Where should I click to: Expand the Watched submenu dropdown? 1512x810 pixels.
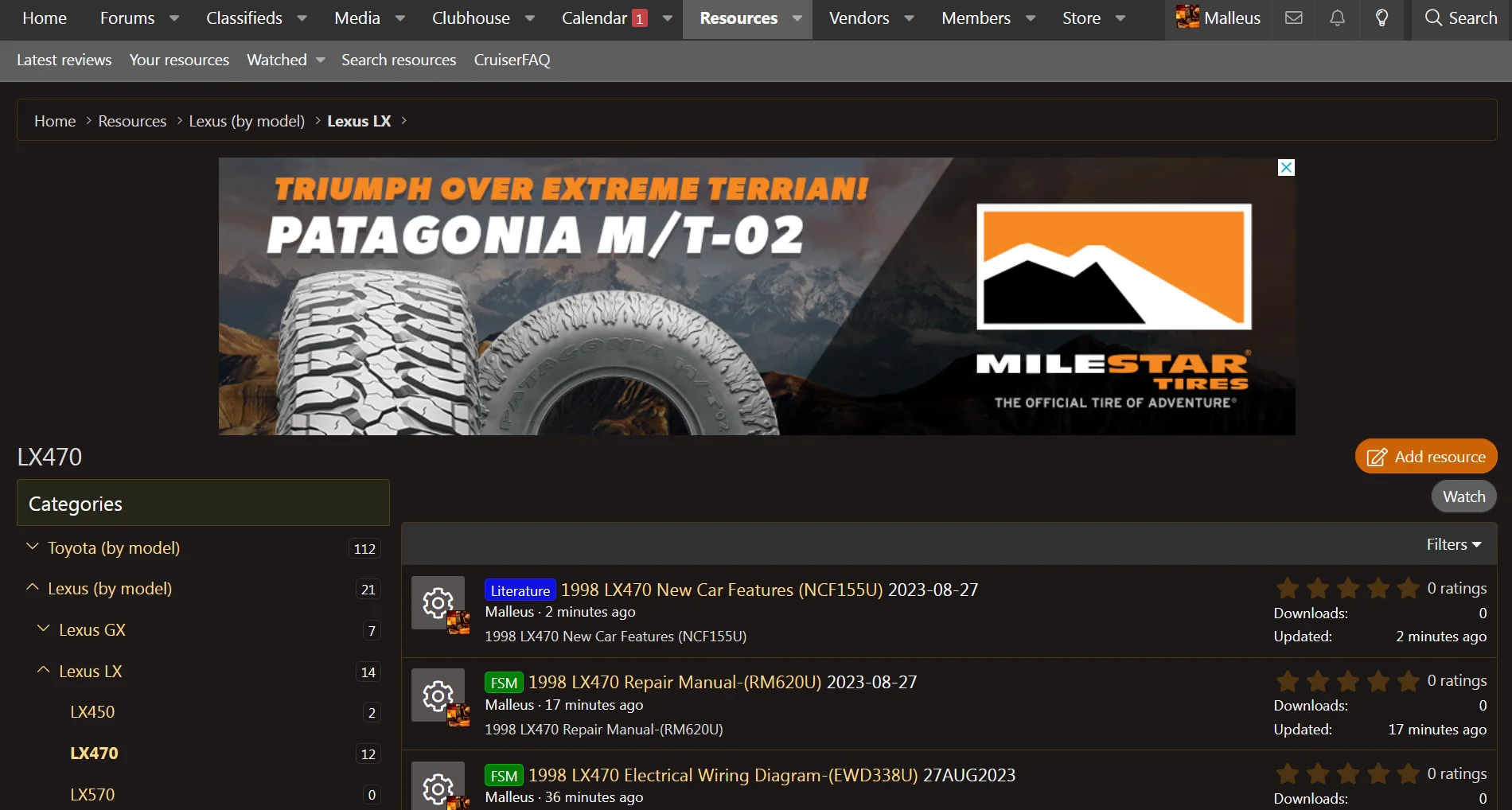click(x=321, y=60)
